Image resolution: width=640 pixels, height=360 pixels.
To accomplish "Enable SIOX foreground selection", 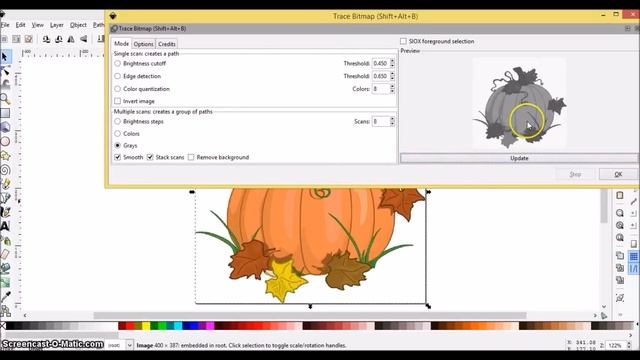I will (x=403, y=41).
